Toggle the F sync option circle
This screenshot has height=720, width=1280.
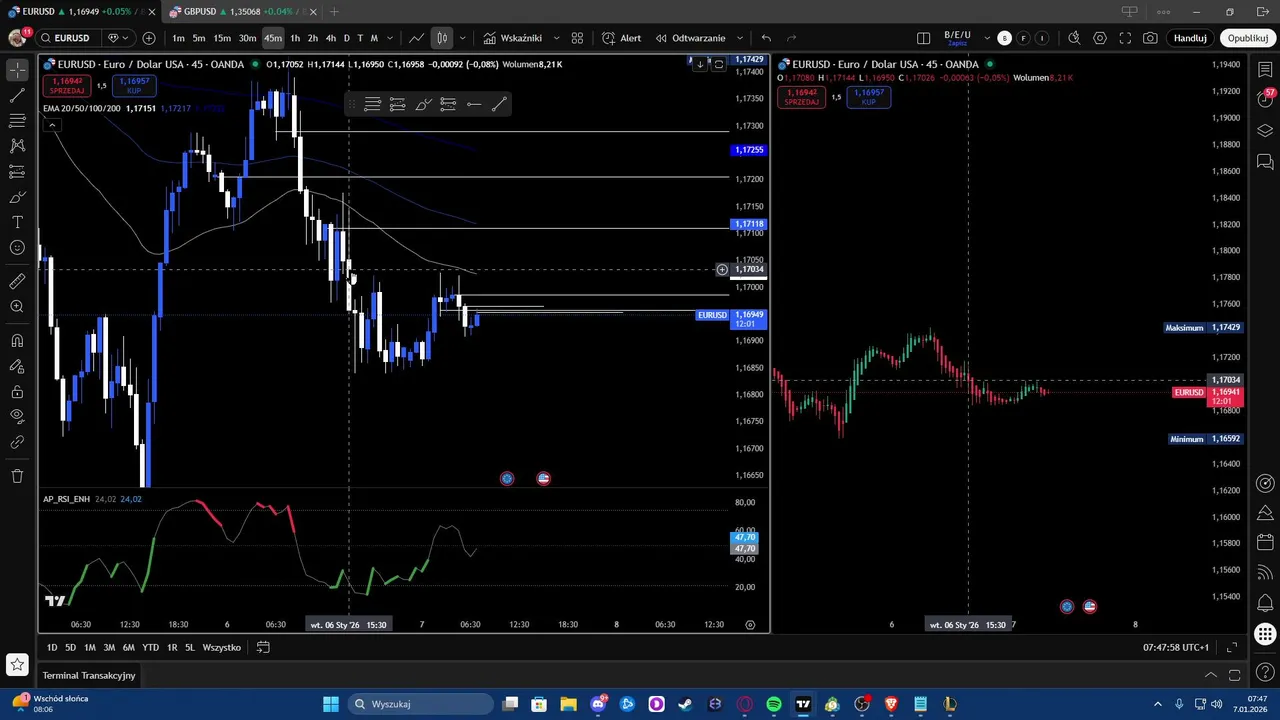(1023, 38)
